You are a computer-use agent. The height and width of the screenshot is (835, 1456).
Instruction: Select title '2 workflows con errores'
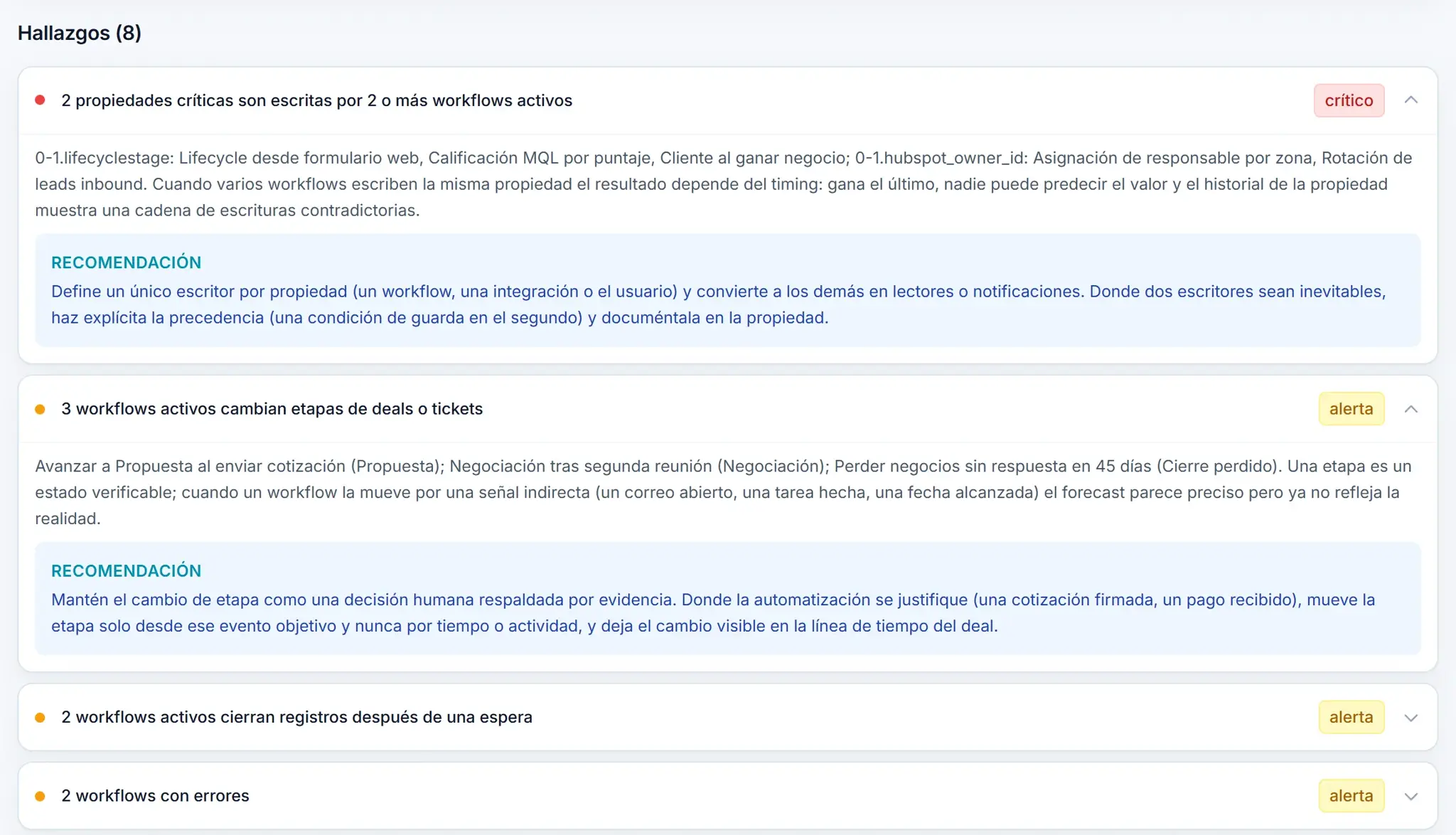(x=155, y=796)
